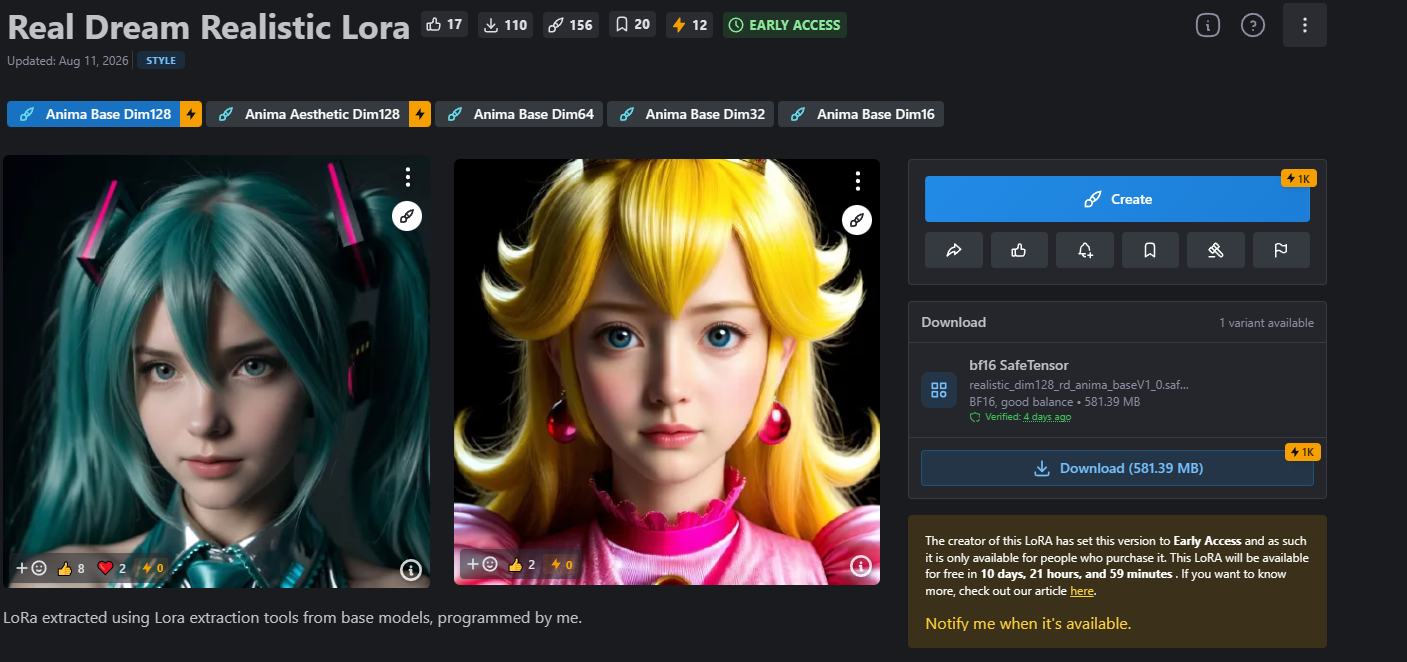Click the '1 variant available' text
The width and height of the screenshot is (1407, 662).
click(x=1266, y=323)
